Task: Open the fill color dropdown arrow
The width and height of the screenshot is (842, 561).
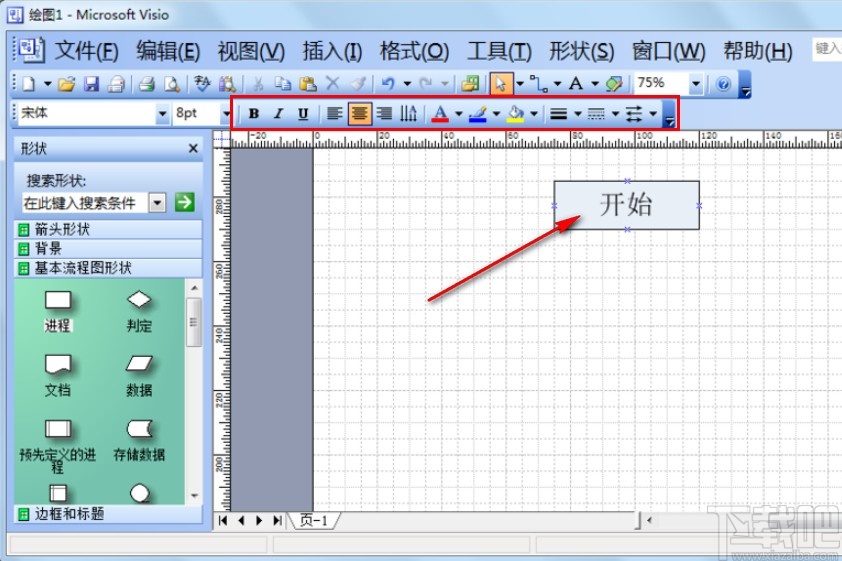Action: tap(534, 113)
